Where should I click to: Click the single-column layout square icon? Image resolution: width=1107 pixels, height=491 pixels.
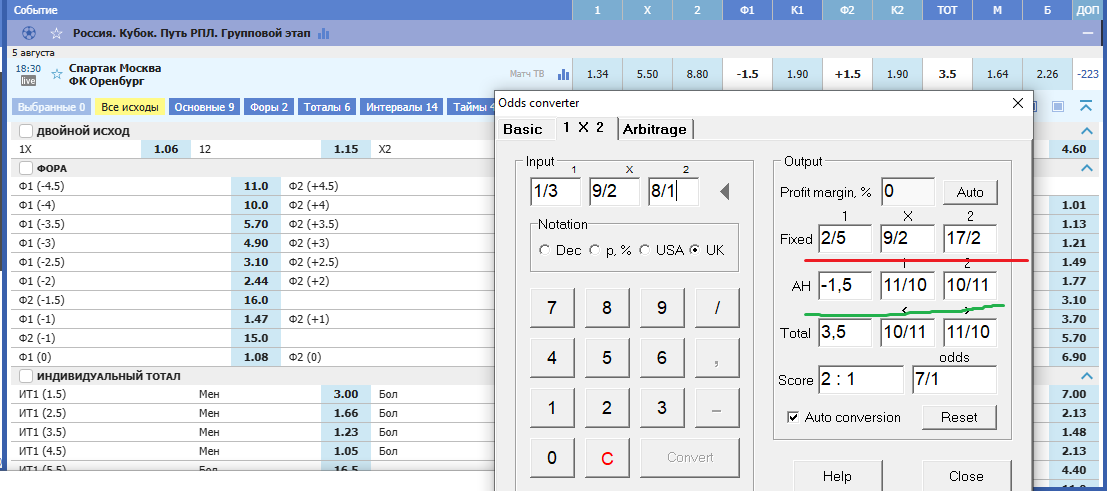[1058, 107]
